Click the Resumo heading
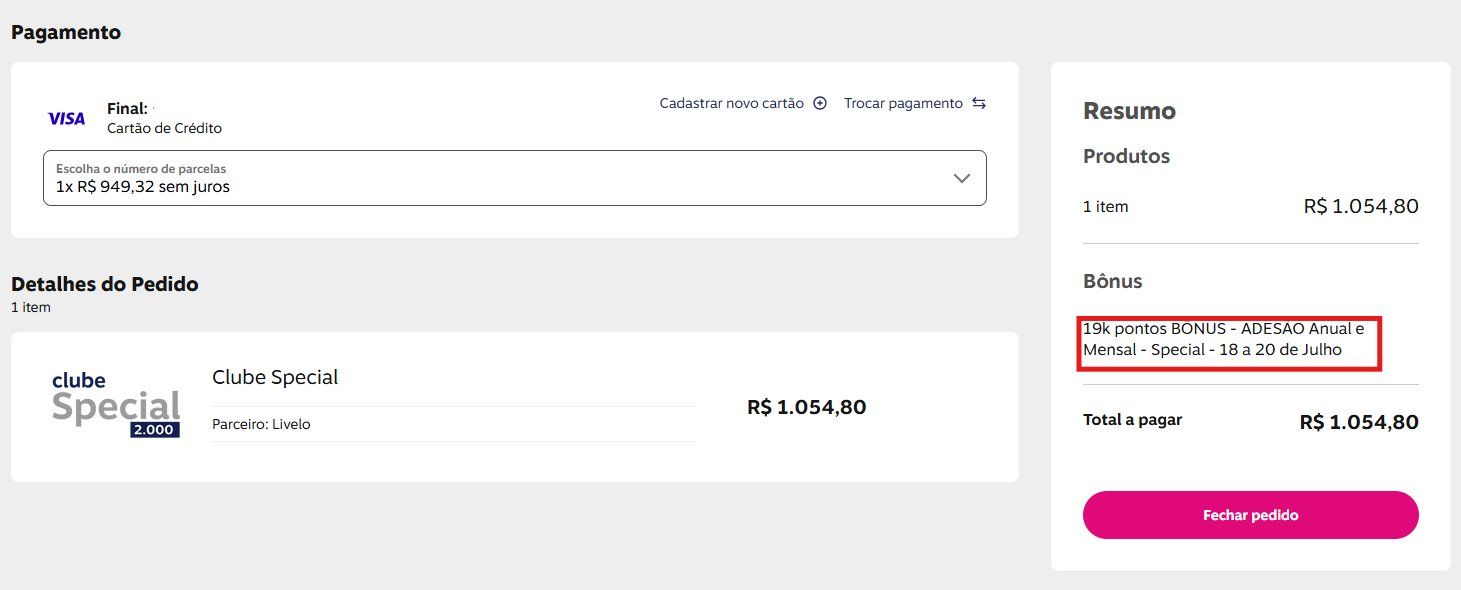Viewport: 1461px width, 590px height. pyautogui.click(x=1129, y=111)
